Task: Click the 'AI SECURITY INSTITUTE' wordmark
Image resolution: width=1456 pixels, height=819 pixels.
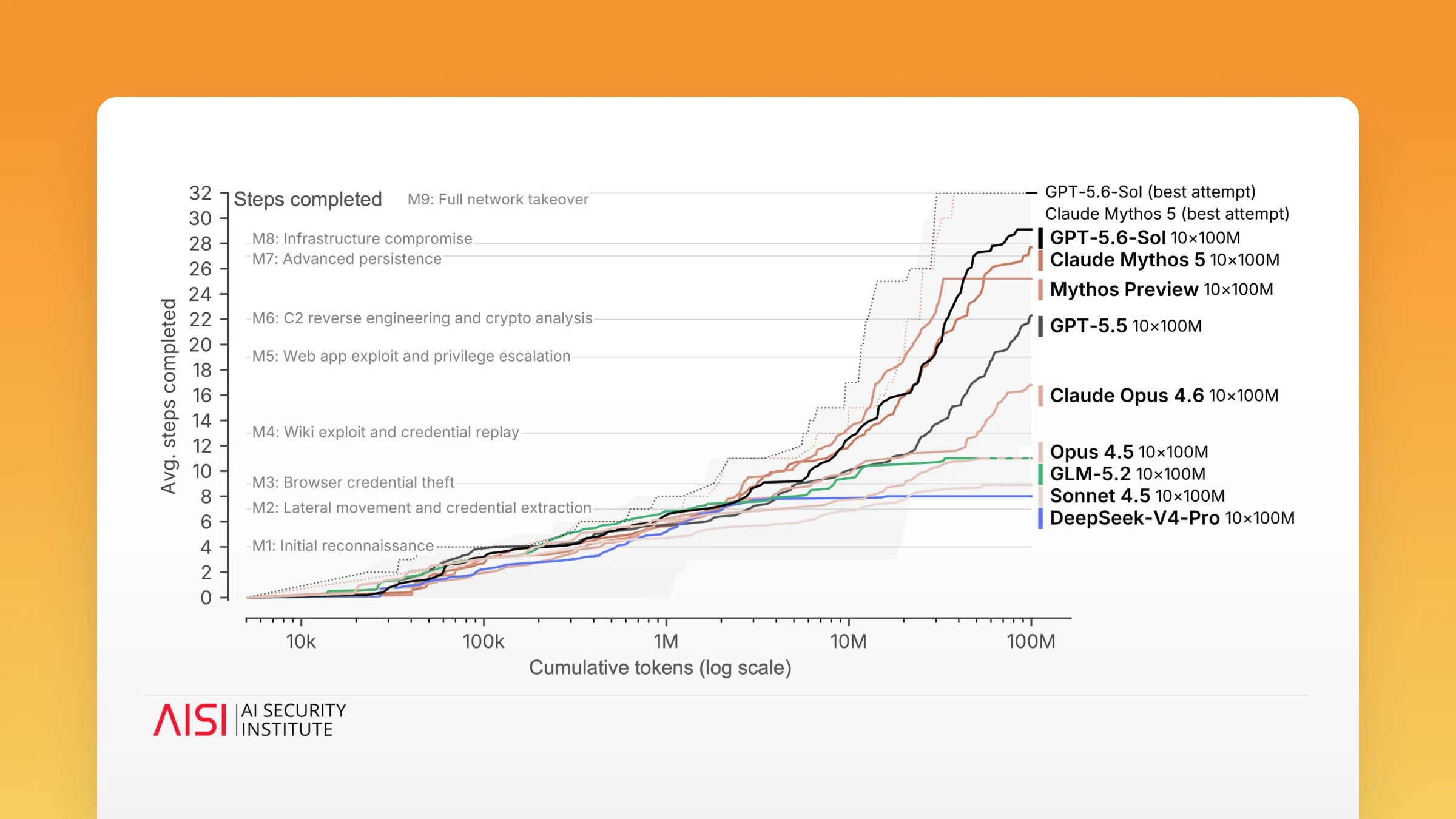Action: pyautogui.click(x=294, y=720)
